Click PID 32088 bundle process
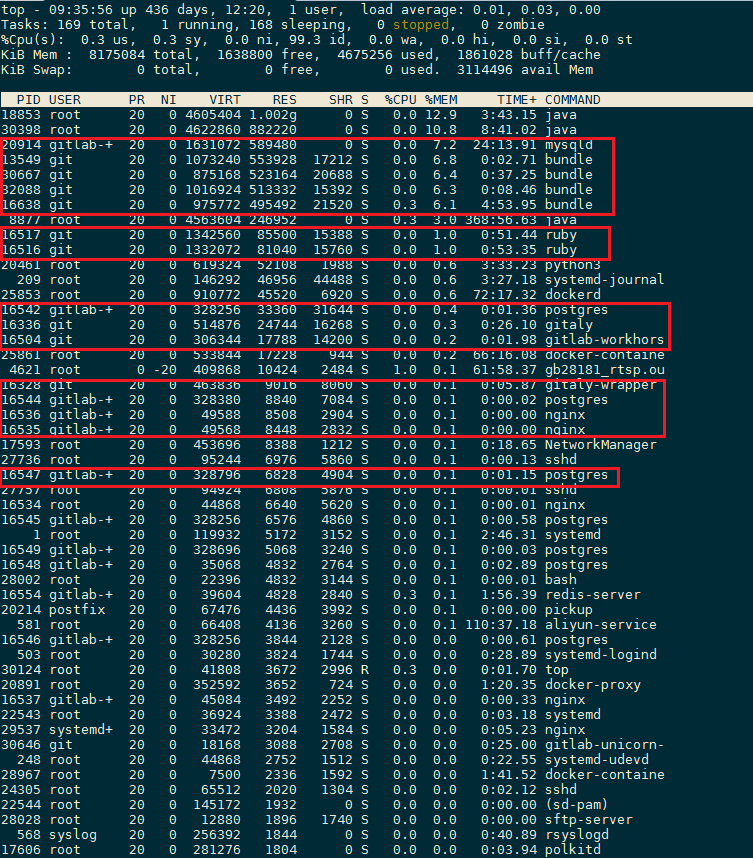753x858 pixels. click(297, 190)
